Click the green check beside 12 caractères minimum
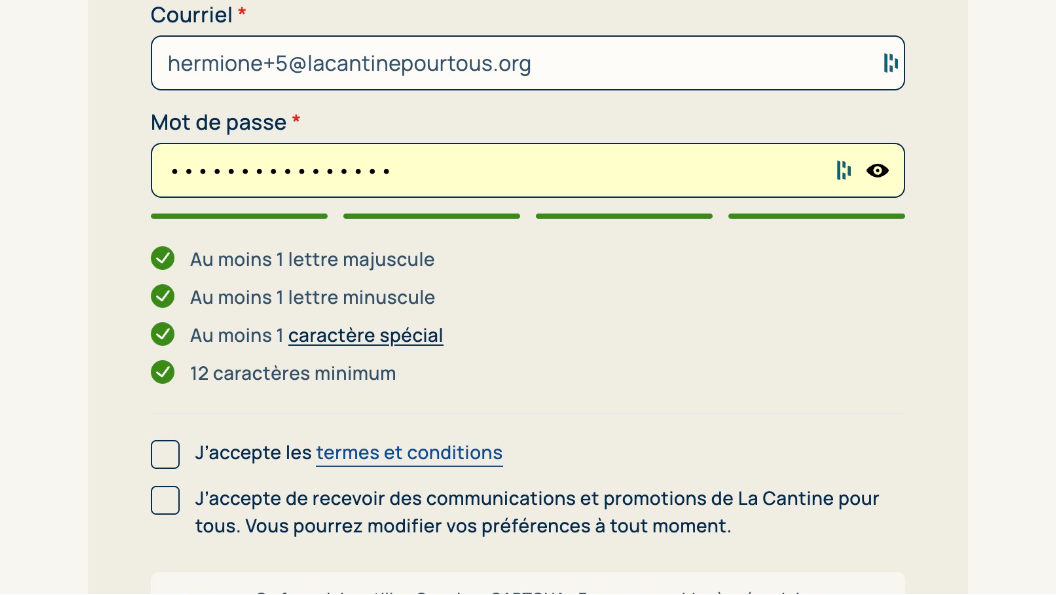 coord(163,372)
